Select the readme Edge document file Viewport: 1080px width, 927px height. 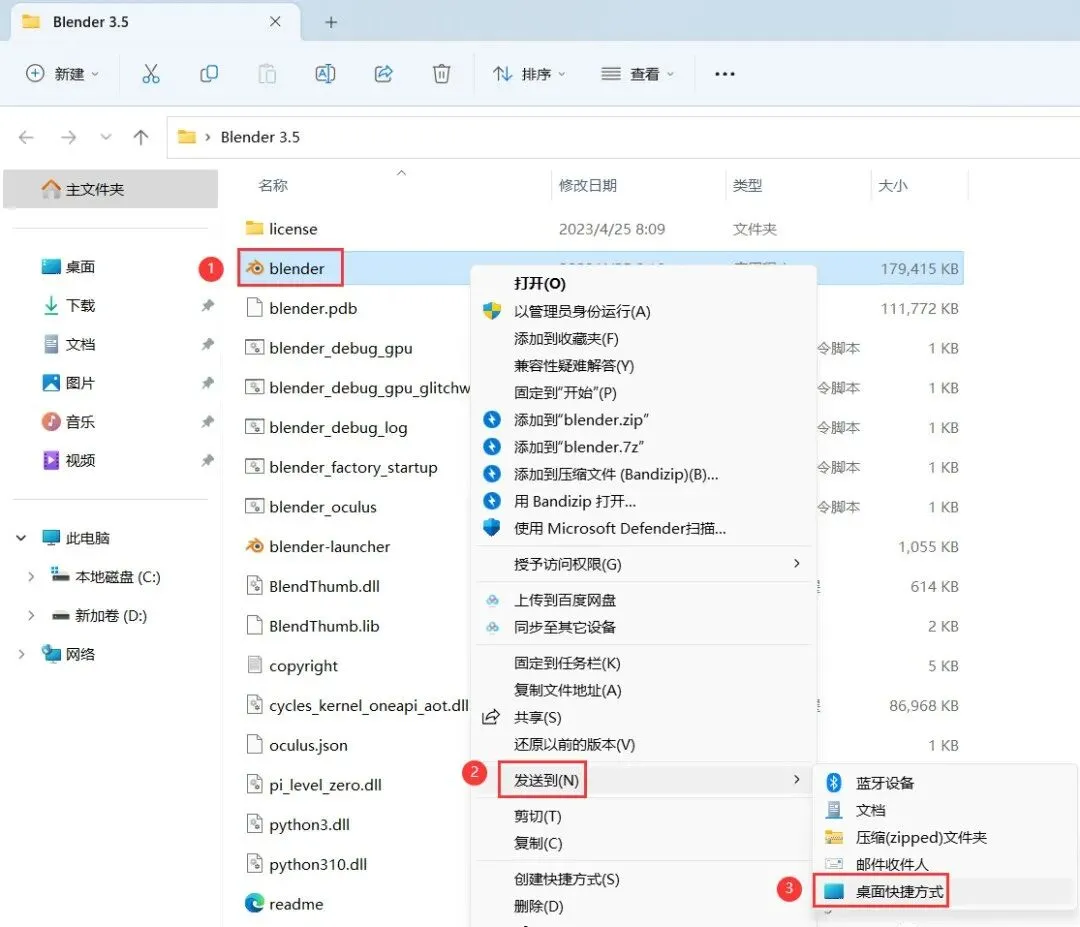284,904
